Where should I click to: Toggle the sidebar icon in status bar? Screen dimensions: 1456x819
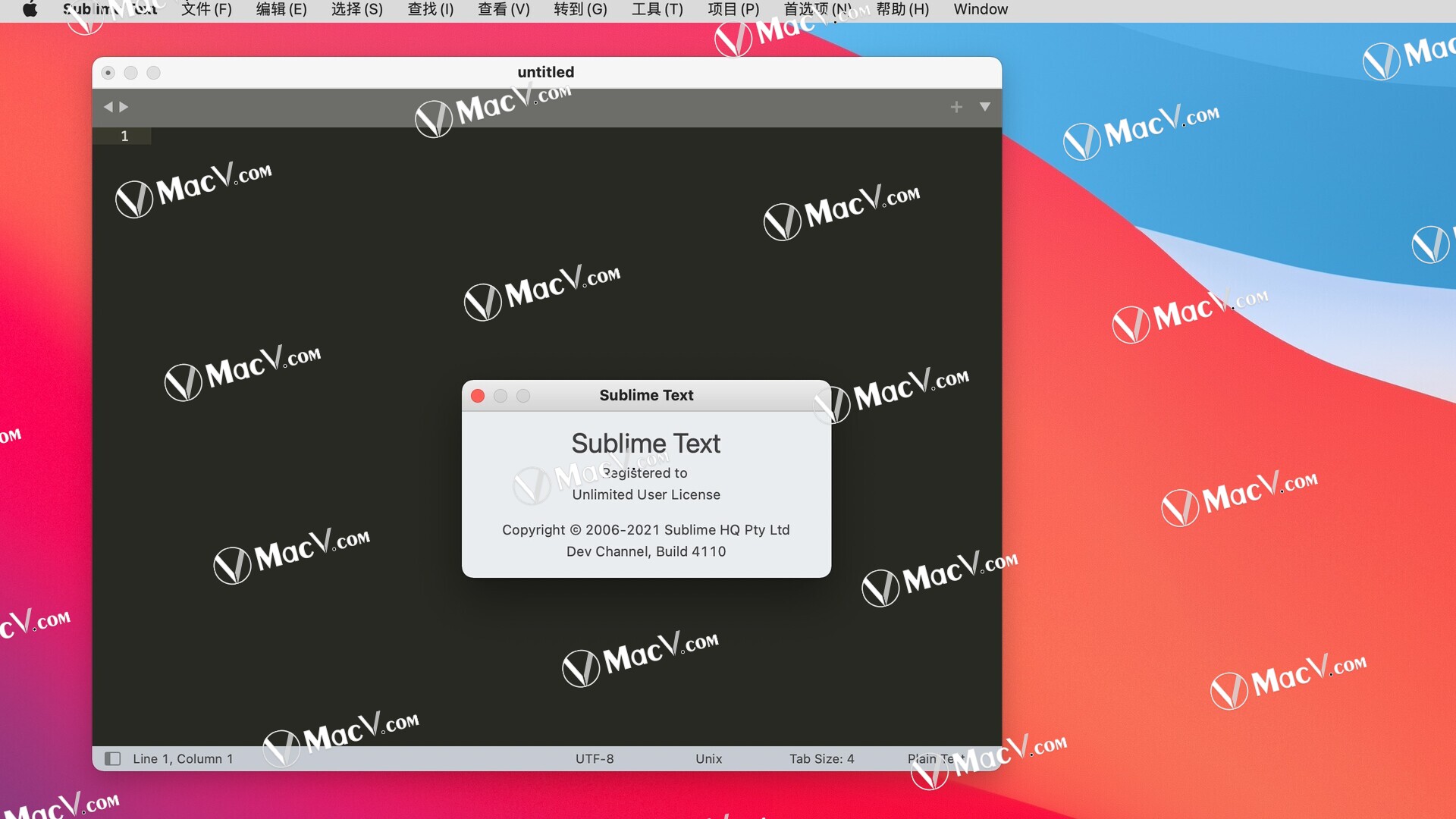[112, 758]
